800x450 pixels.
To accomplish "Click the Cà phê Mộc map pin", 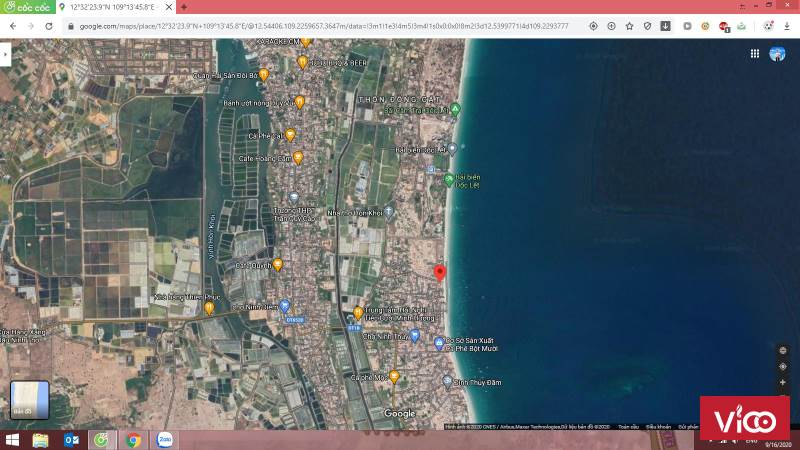I will point(394,377).
